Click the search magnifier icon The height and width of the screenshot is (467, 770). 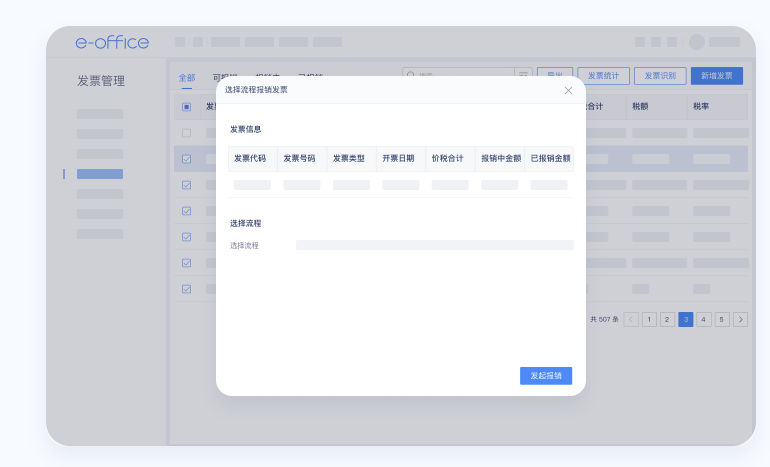pos(411,75)
